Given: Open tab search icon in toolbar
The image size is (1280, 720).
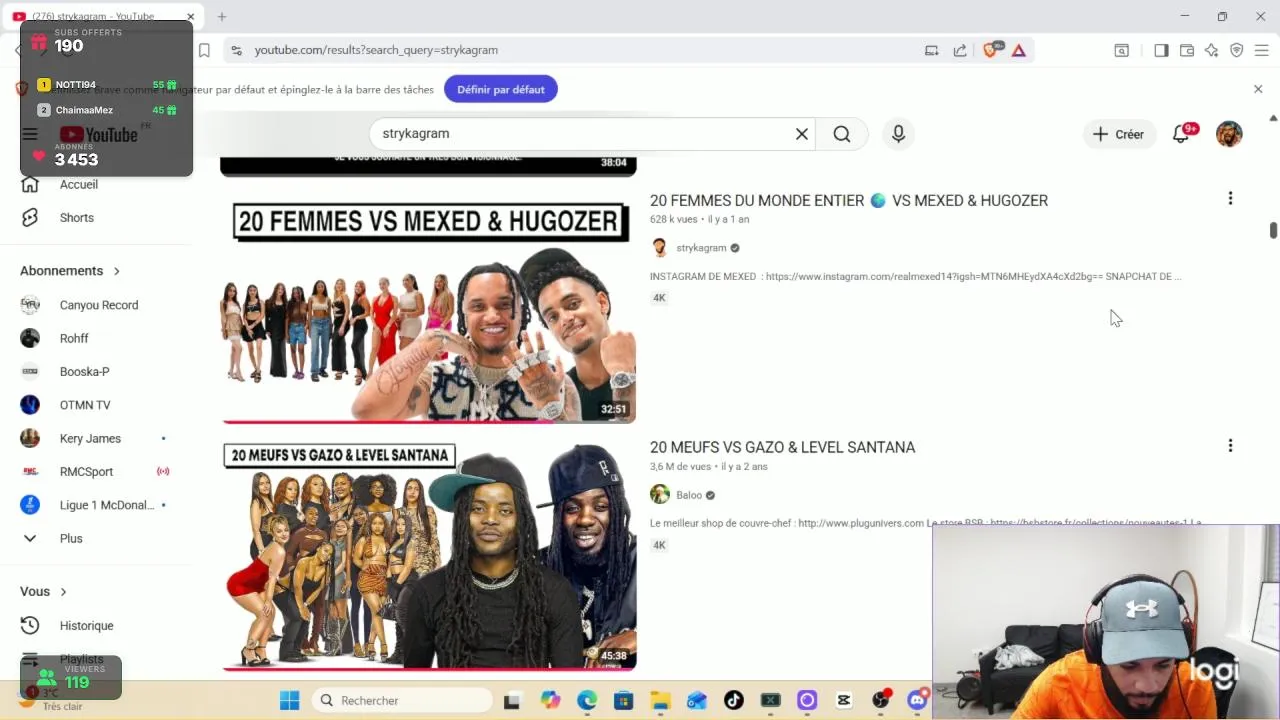Looking at the screenshot, I should click(x=1122, y=50).
